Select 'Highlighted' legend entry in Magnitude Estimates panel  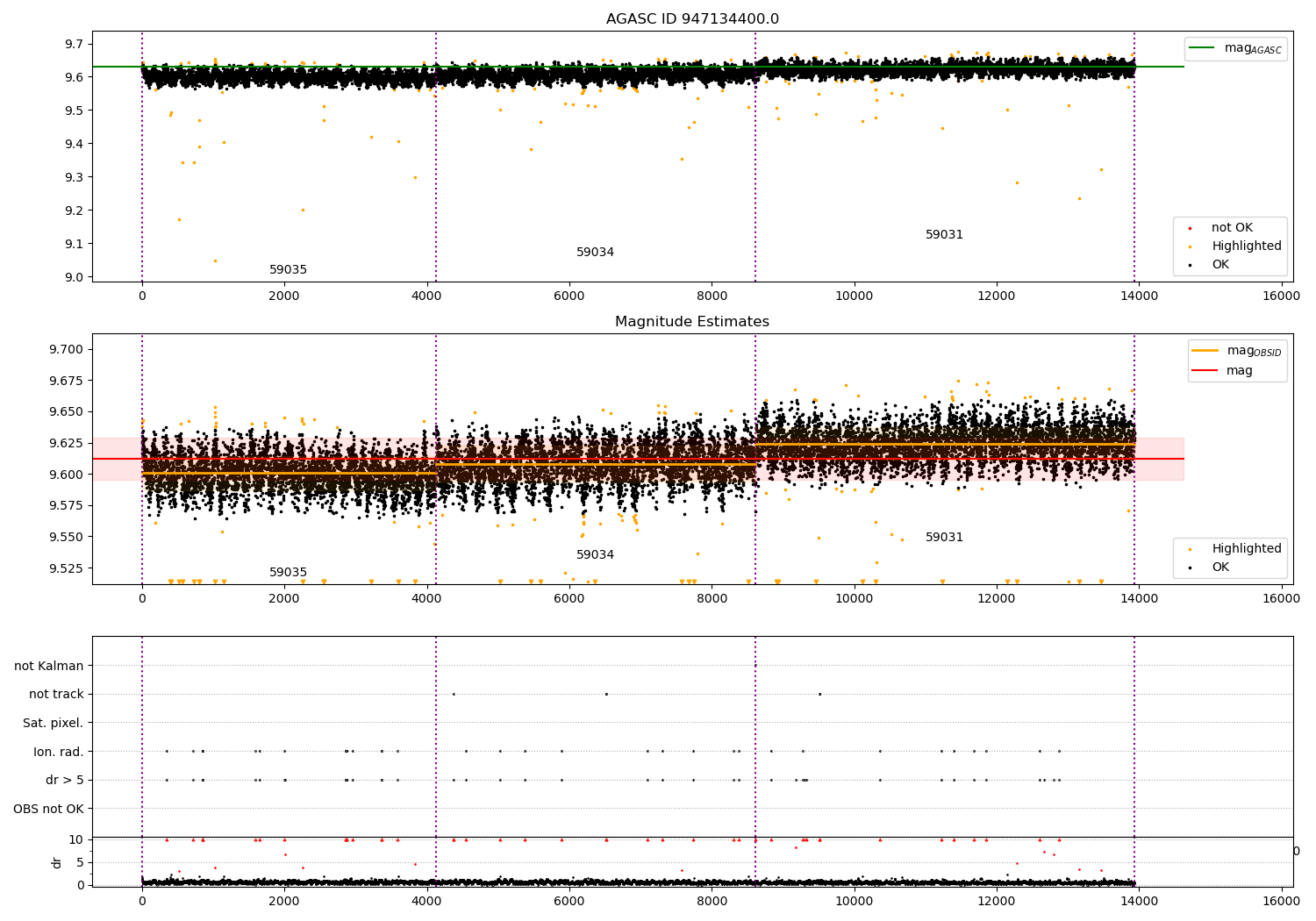pos(1247,549)
